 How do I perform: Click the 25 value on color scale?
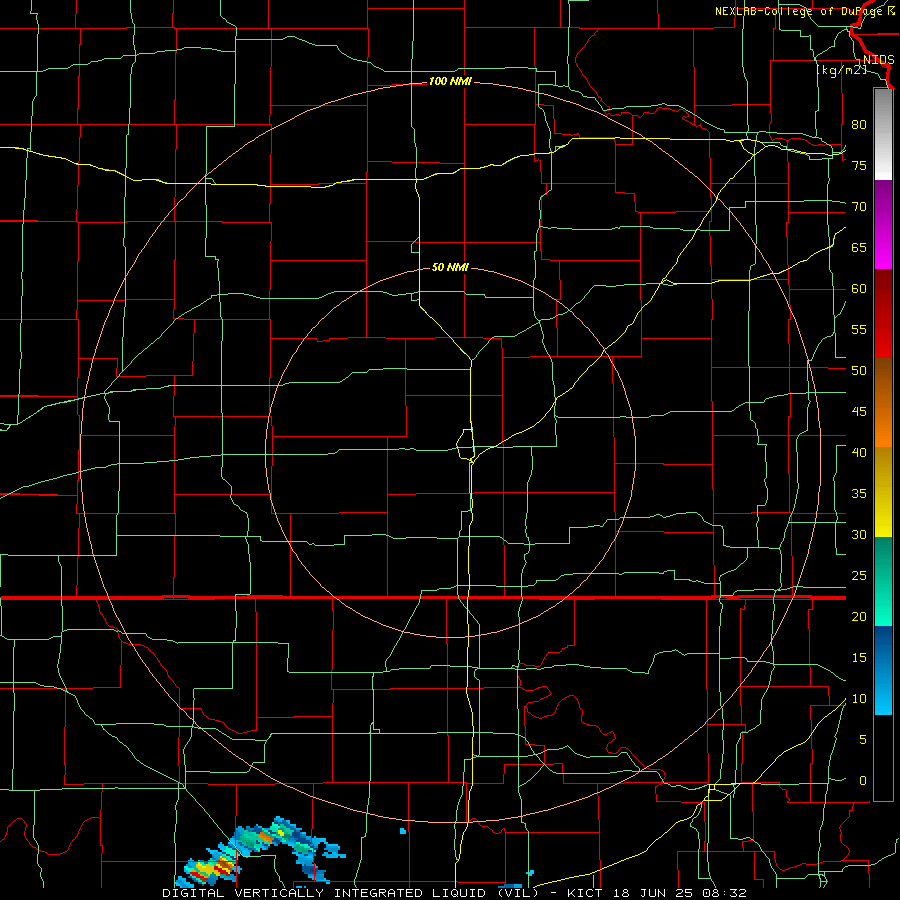pos(859,576)
